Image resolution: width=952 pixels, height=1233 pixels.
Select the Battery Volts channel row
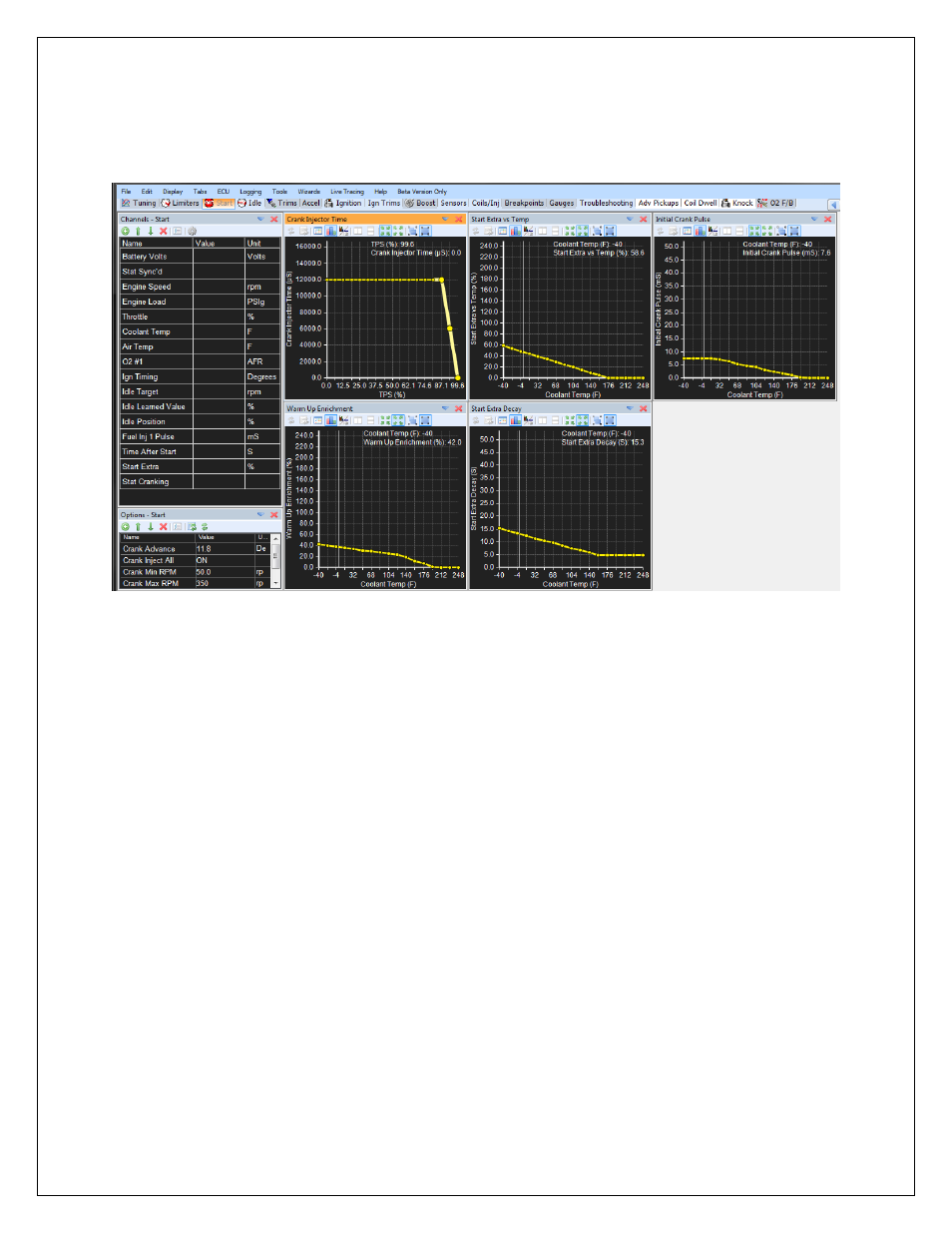point(200,257)
